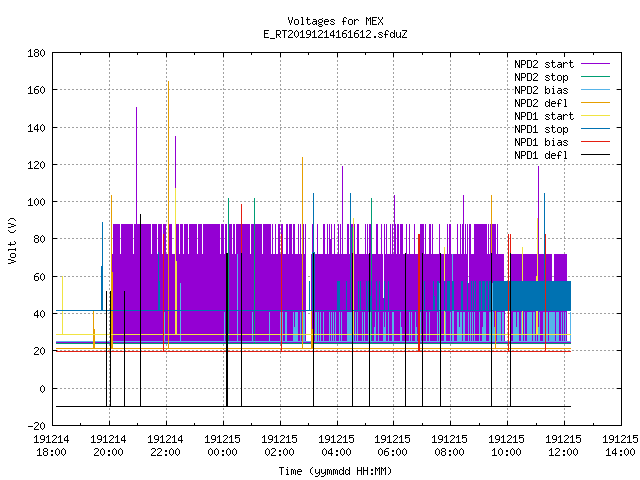640x480 pixels.
Task: Click the 191215 00:00 x-axis tick label
Action: [x=222, y=446]
